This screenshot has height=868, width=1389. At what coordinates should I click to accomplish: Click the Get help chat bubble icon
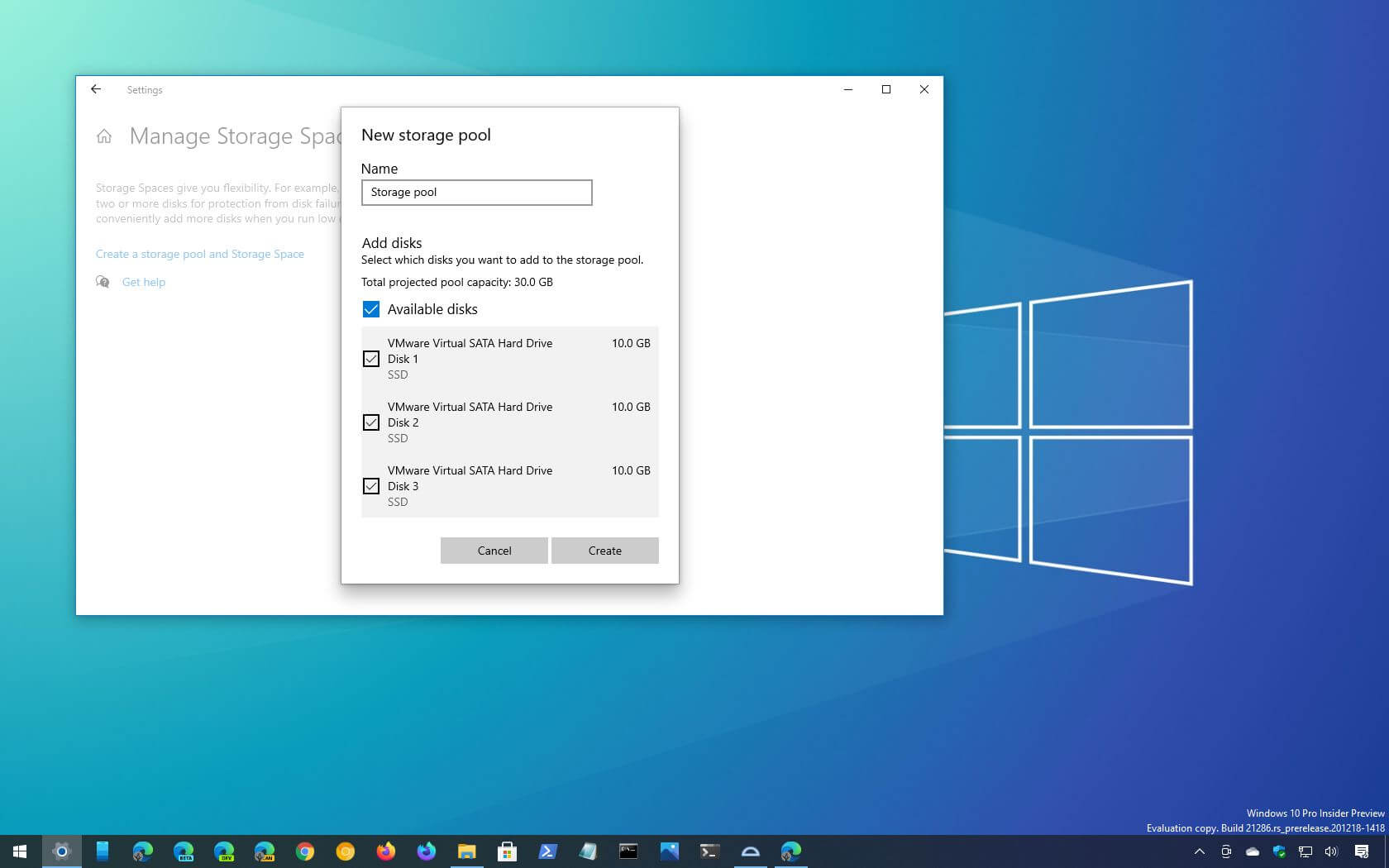pos(103,282)
